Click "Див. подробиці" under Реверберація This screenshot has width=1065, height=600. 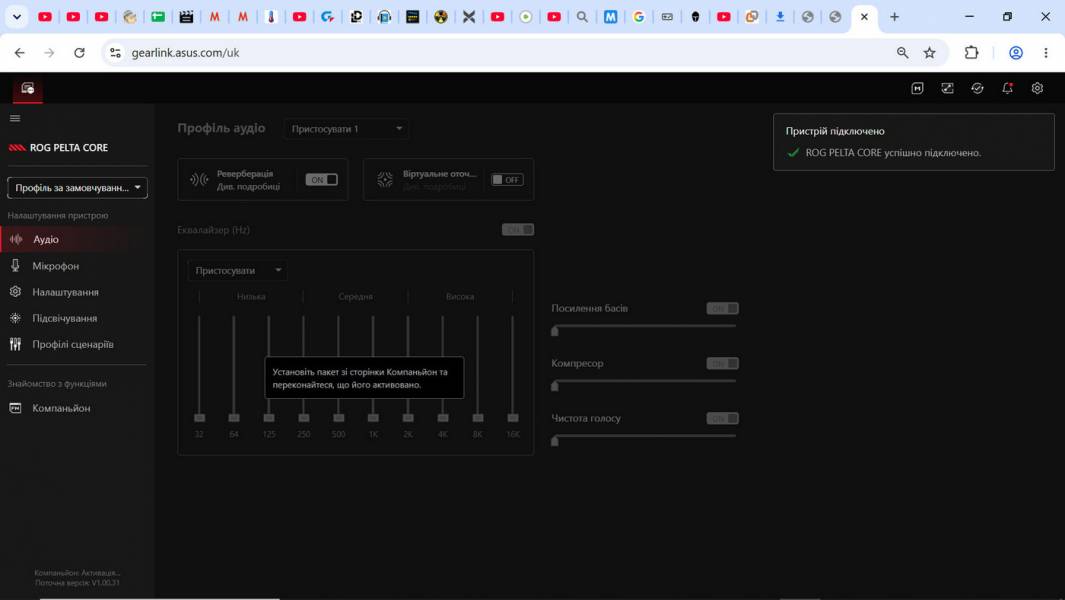click(248, 187)
